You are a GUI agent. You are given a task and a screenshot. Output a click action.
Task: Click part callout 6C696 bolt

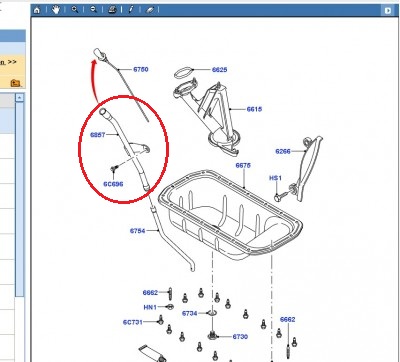(x=113, y=184)
